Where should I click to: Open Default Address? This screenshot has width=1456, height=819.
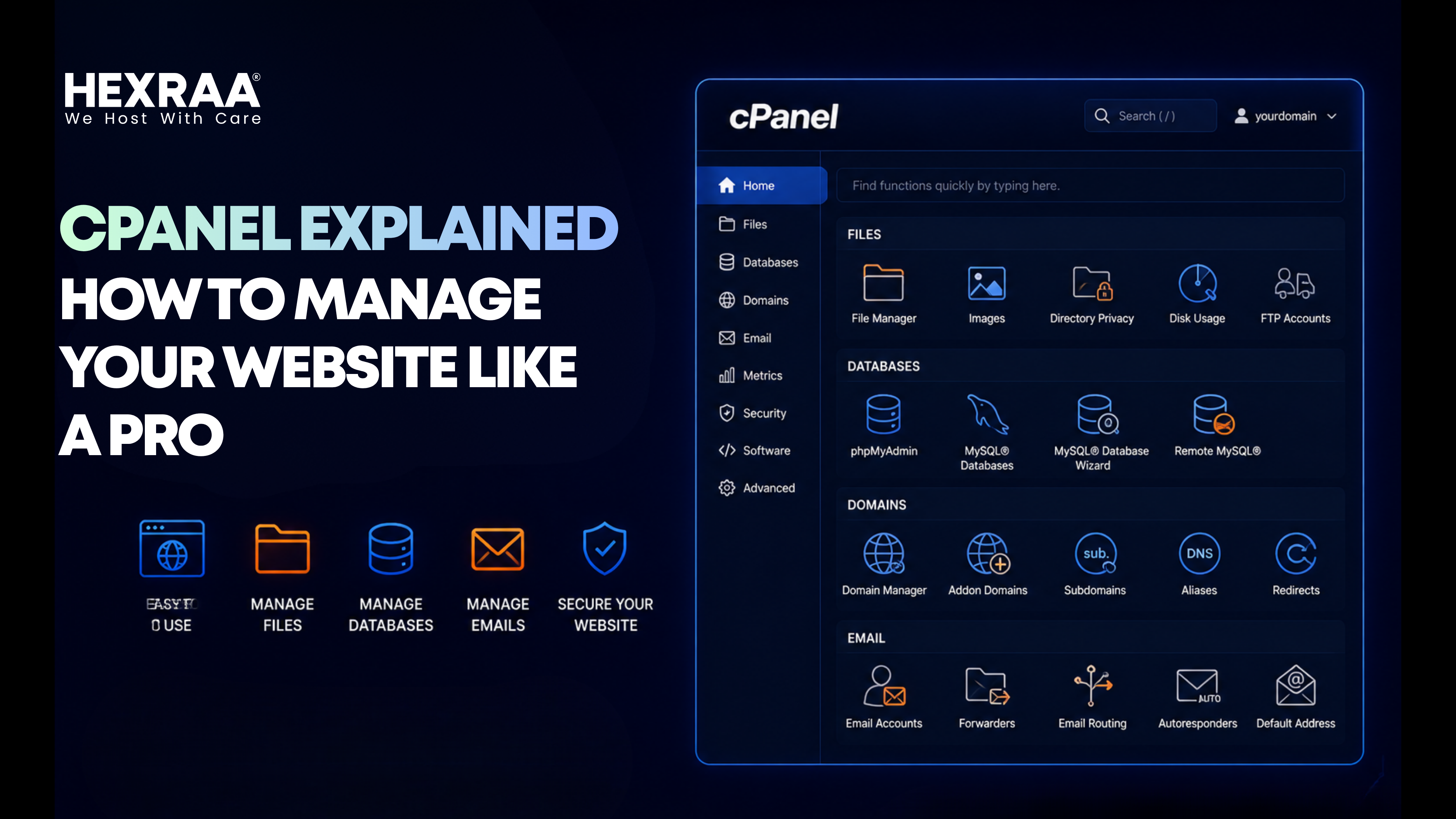click(1296, 686)
